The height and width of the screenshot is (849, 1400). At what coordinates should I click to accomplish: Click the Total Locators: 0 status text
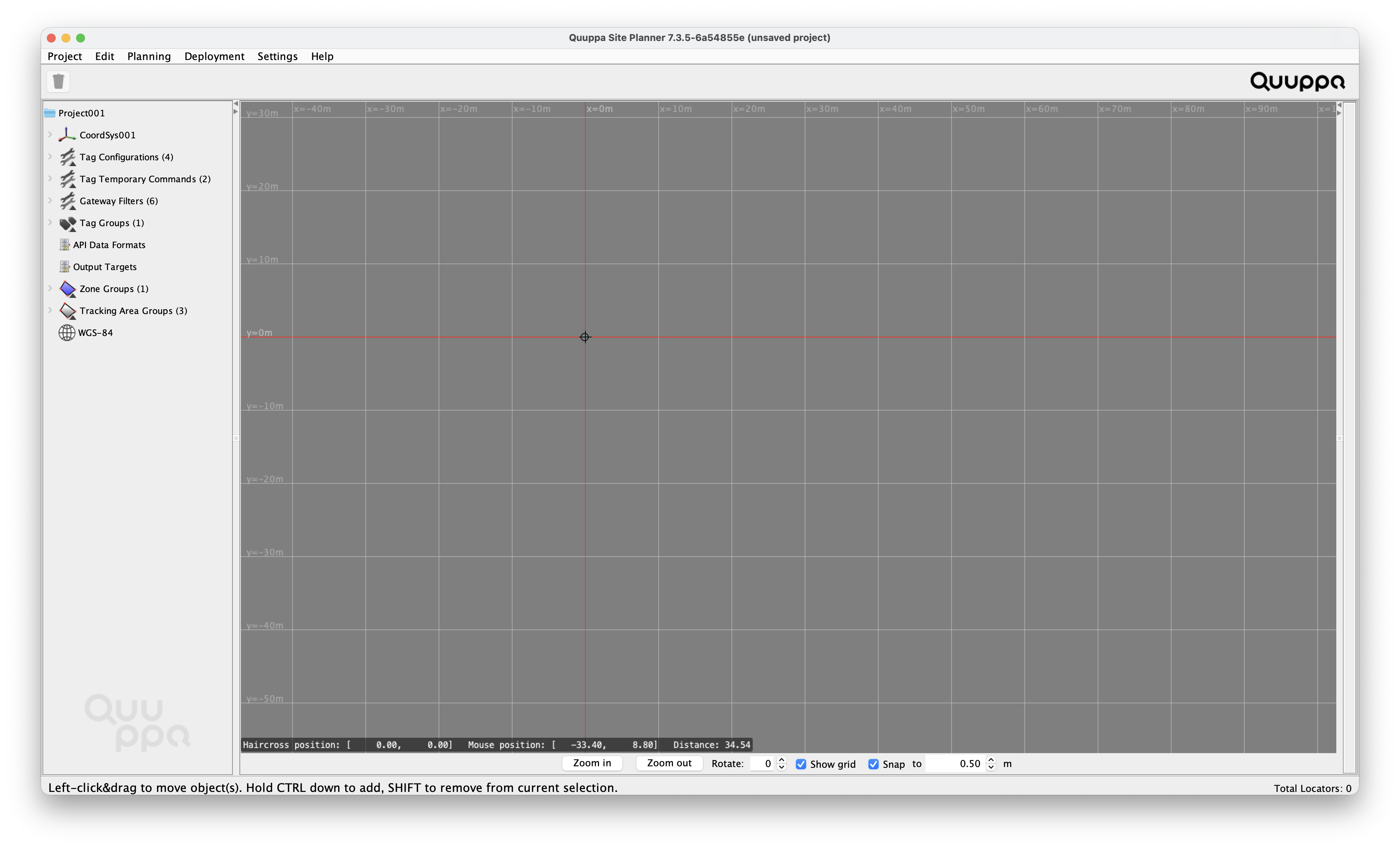[x=1312, y=788]
